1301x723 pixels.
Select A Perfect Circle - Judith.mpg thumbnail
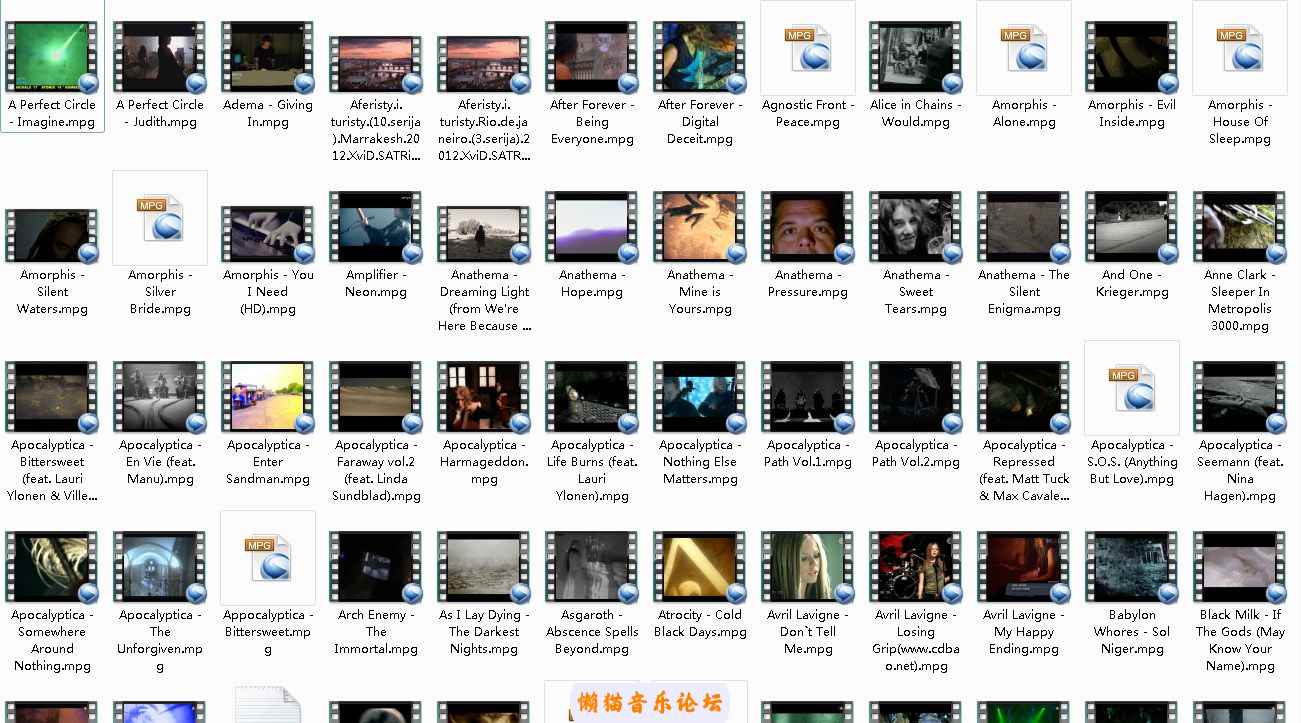[160, 58]
